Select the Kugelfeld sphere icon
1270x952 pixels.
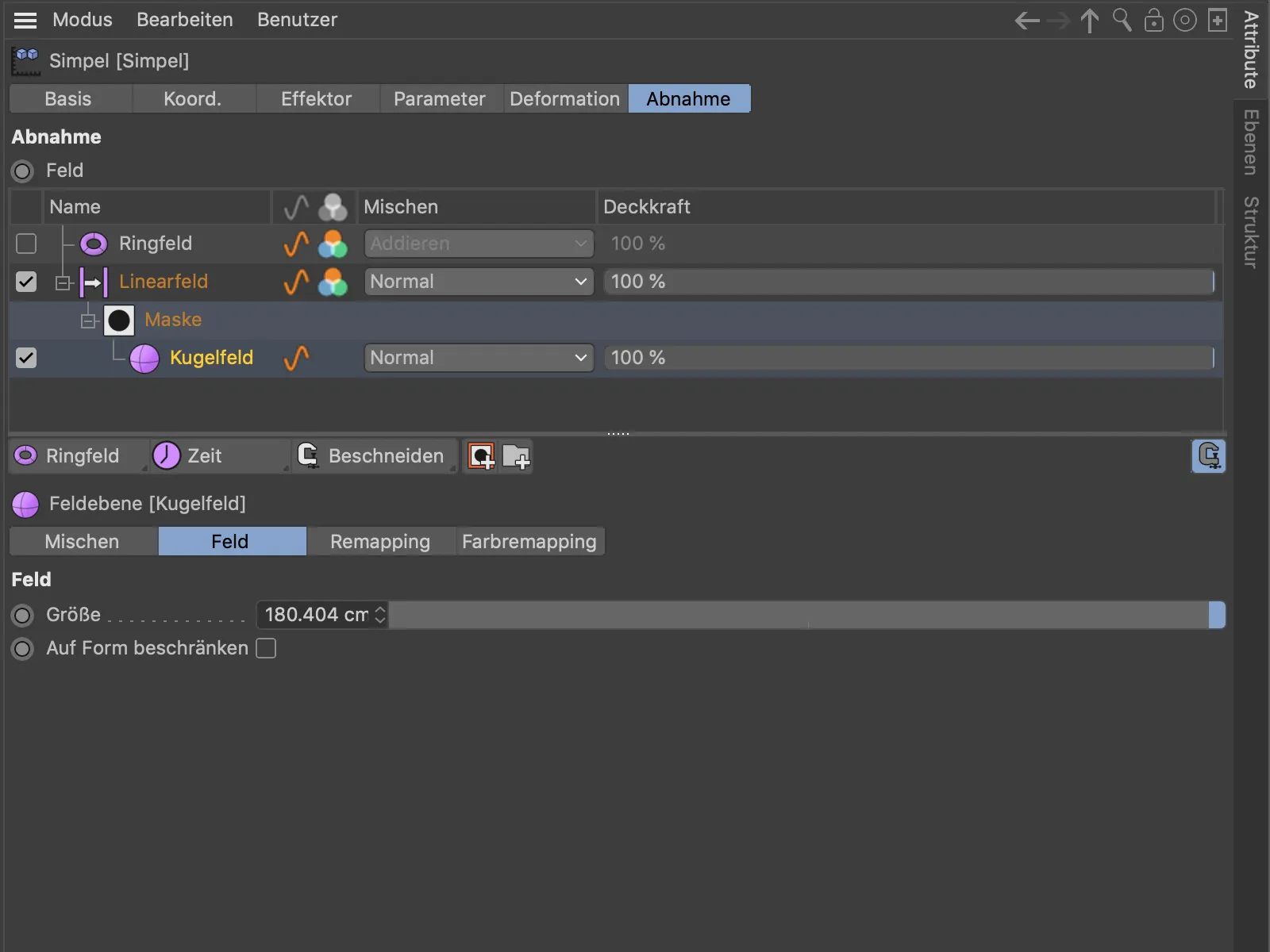pos(144,358)
